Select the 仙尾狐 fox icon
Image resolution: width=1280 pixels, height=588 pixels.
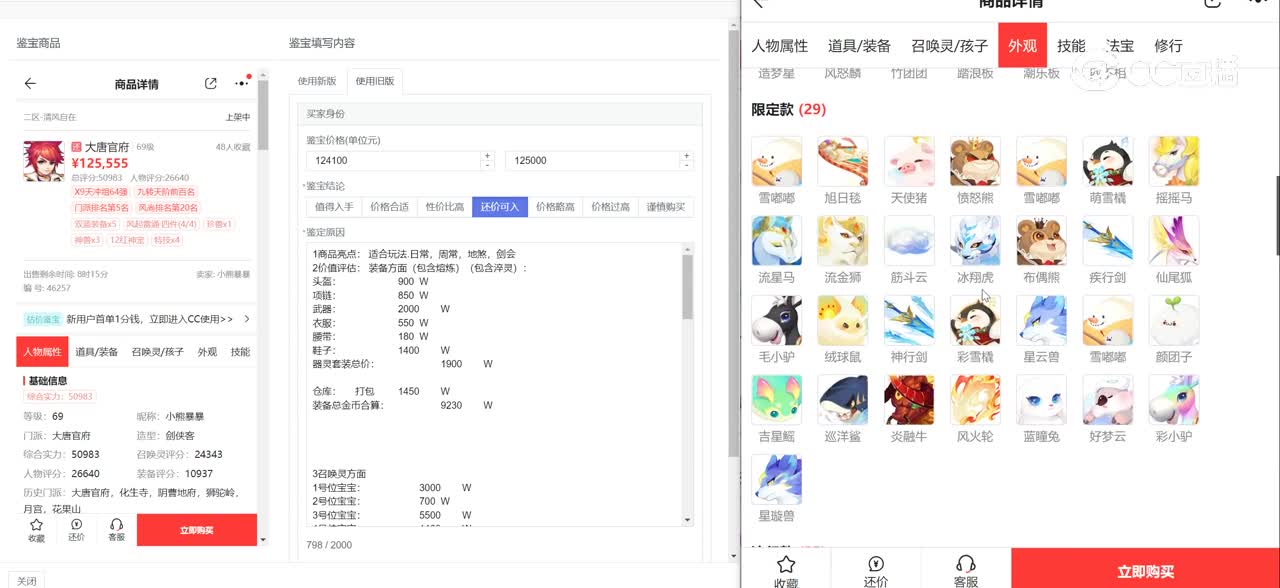pyautogui.click(x=1173, y=241)
